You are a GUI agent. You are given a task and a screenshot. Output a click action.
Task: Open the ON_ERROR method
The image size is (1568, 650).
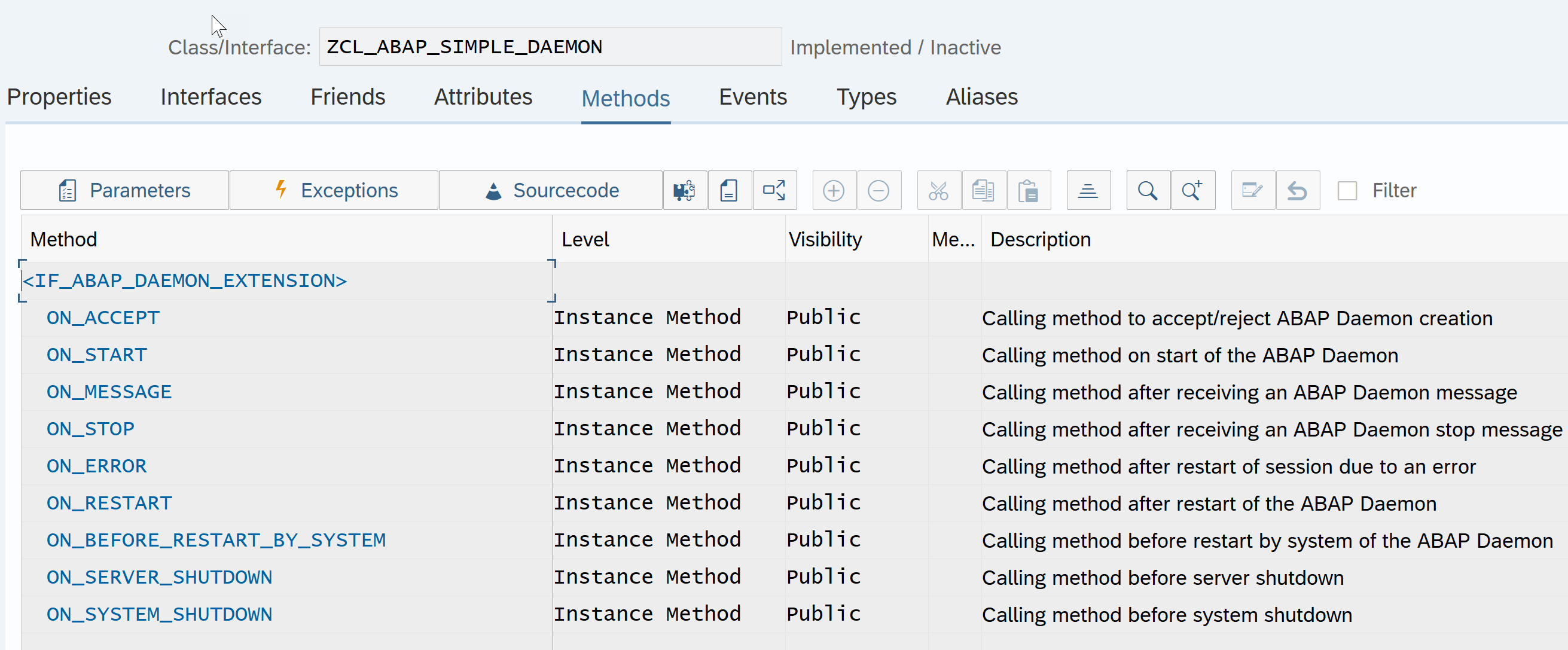tap(96, 466)
